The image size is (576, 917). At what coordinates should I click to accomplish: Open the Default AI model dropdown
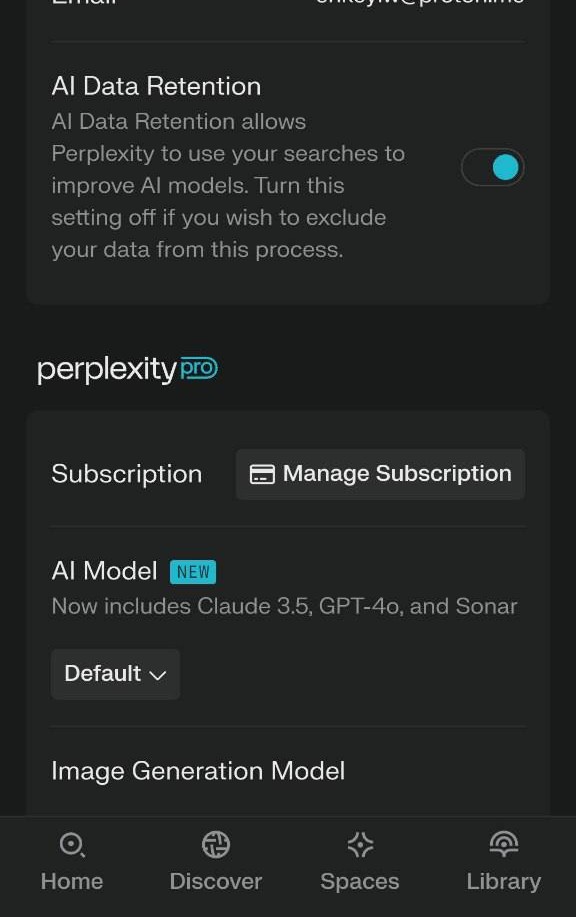point(115,674)
